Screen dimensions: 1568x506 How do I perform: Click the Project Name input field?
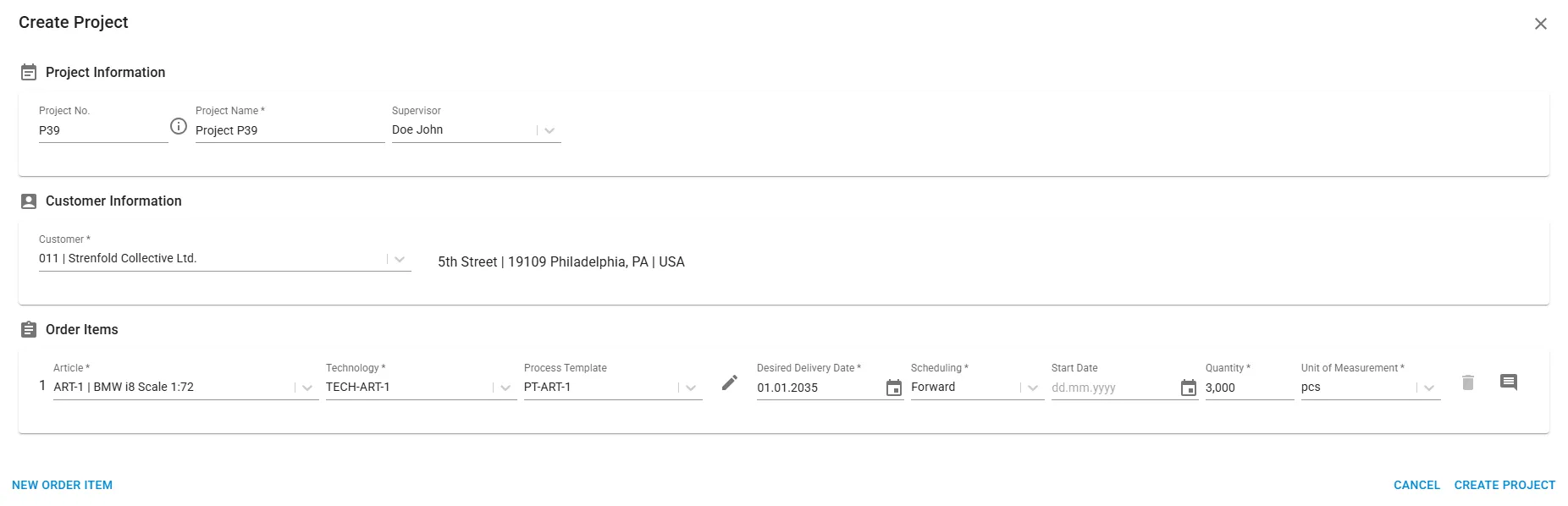click(x=290, y=130)
